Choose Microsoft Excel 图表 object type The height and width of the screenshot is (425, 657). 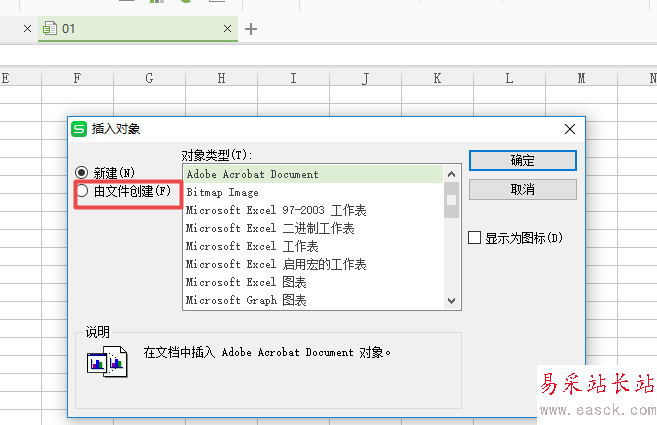pyautogui.click(x=313, y=282)
